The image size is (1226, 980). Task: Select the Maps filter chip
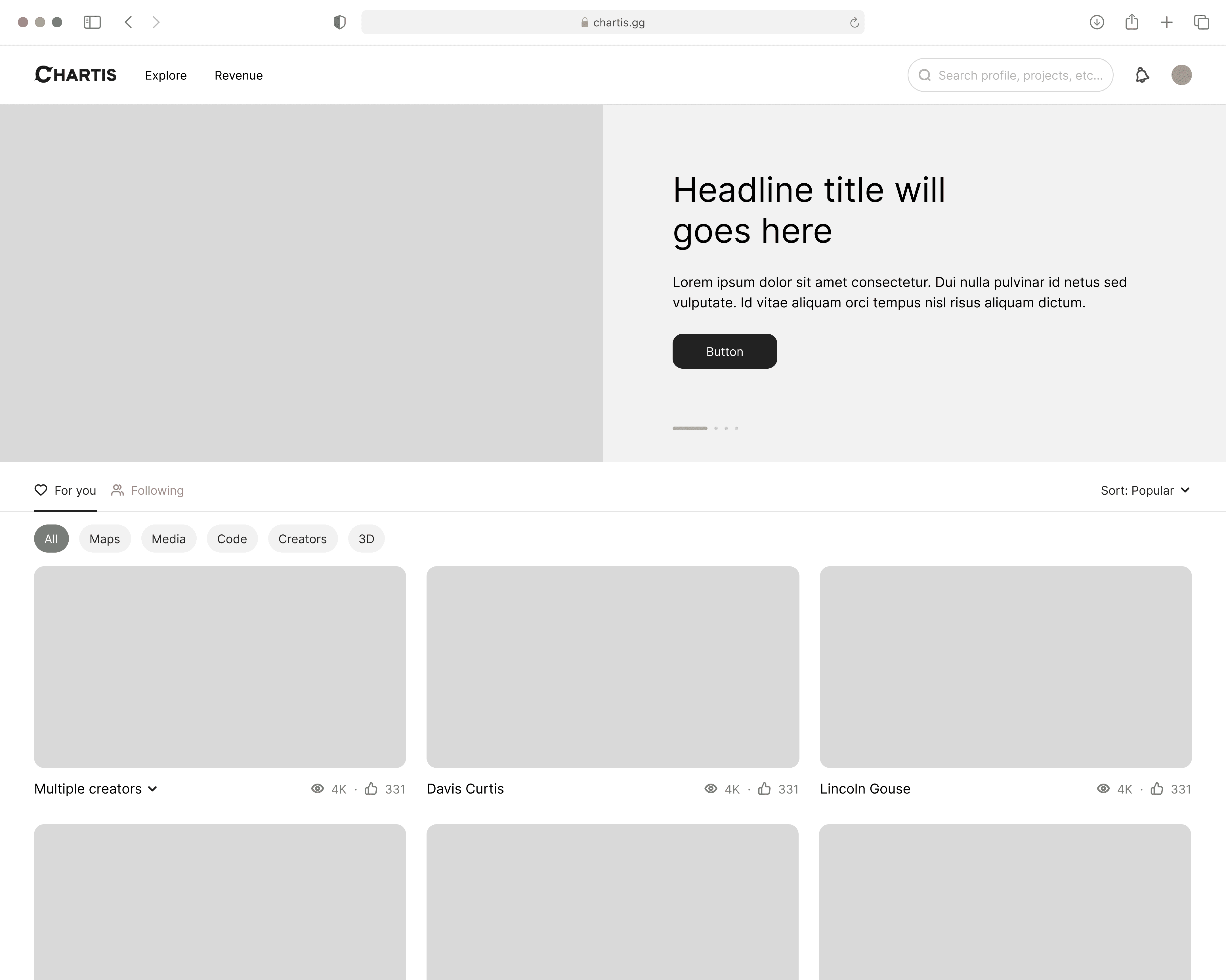pos(105,539)
